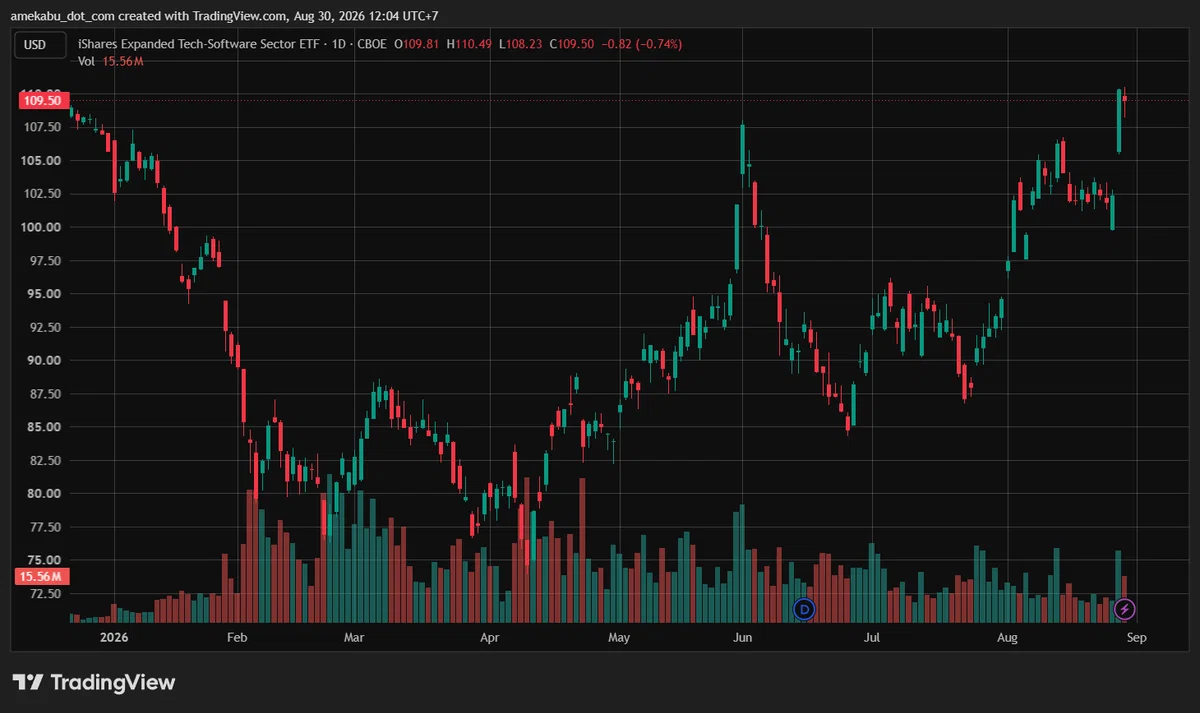
Task: Click the 77.50 price axis label
Action: 44,527
